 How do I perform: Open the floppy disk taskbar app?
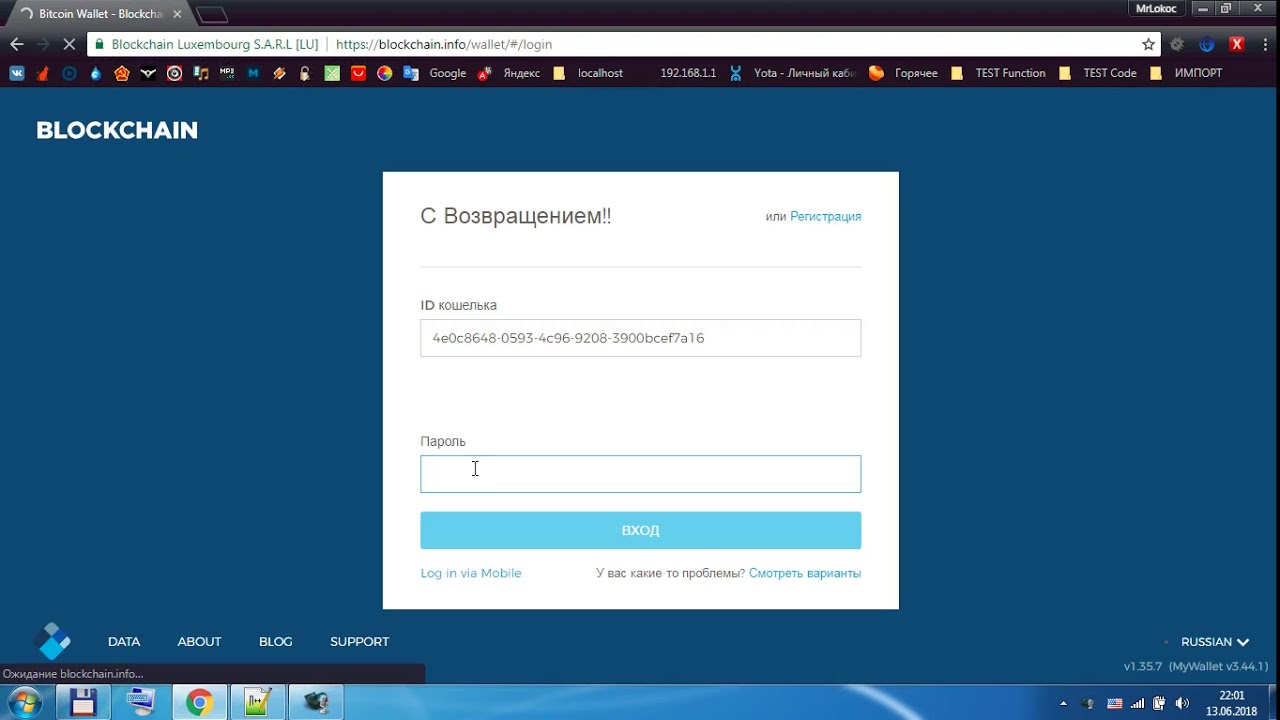point(83,702)
